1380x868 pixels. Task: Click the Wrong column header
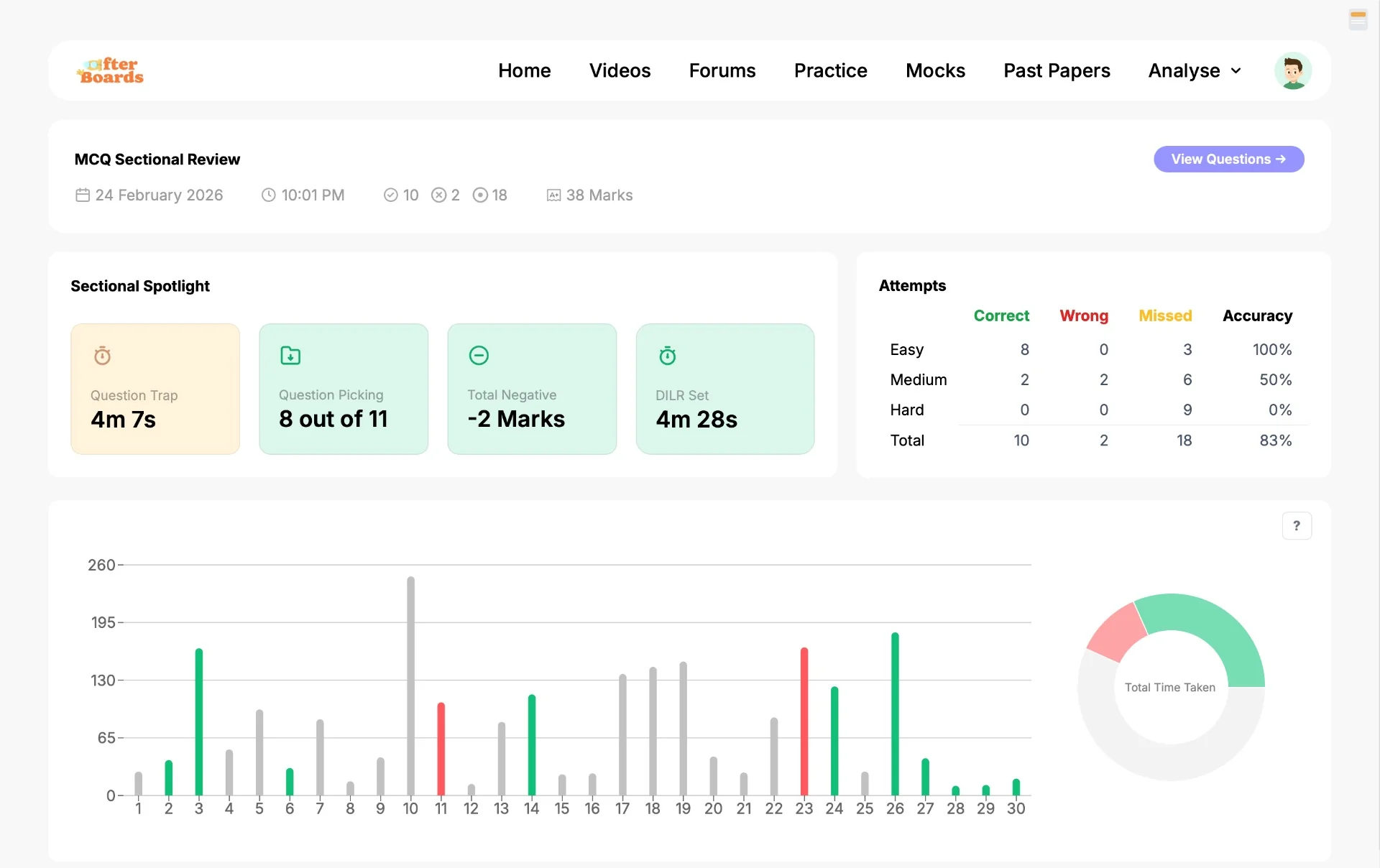(1084, 315)
